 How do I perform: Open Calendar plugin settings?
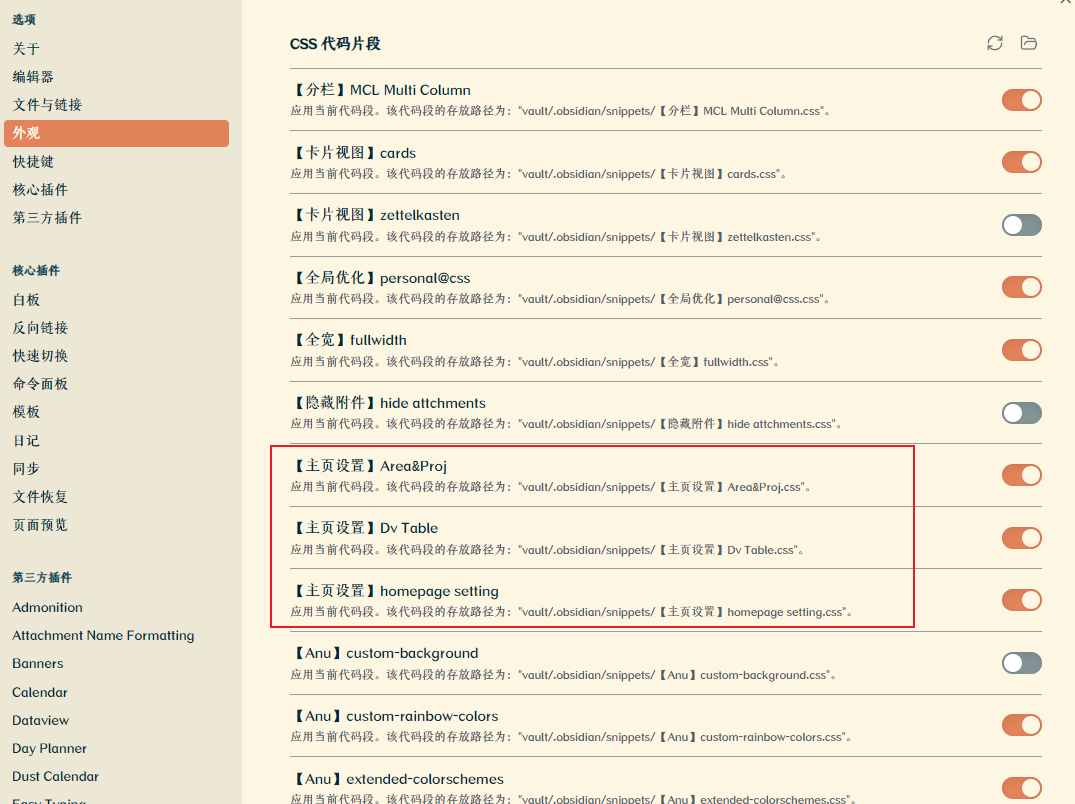117,692
